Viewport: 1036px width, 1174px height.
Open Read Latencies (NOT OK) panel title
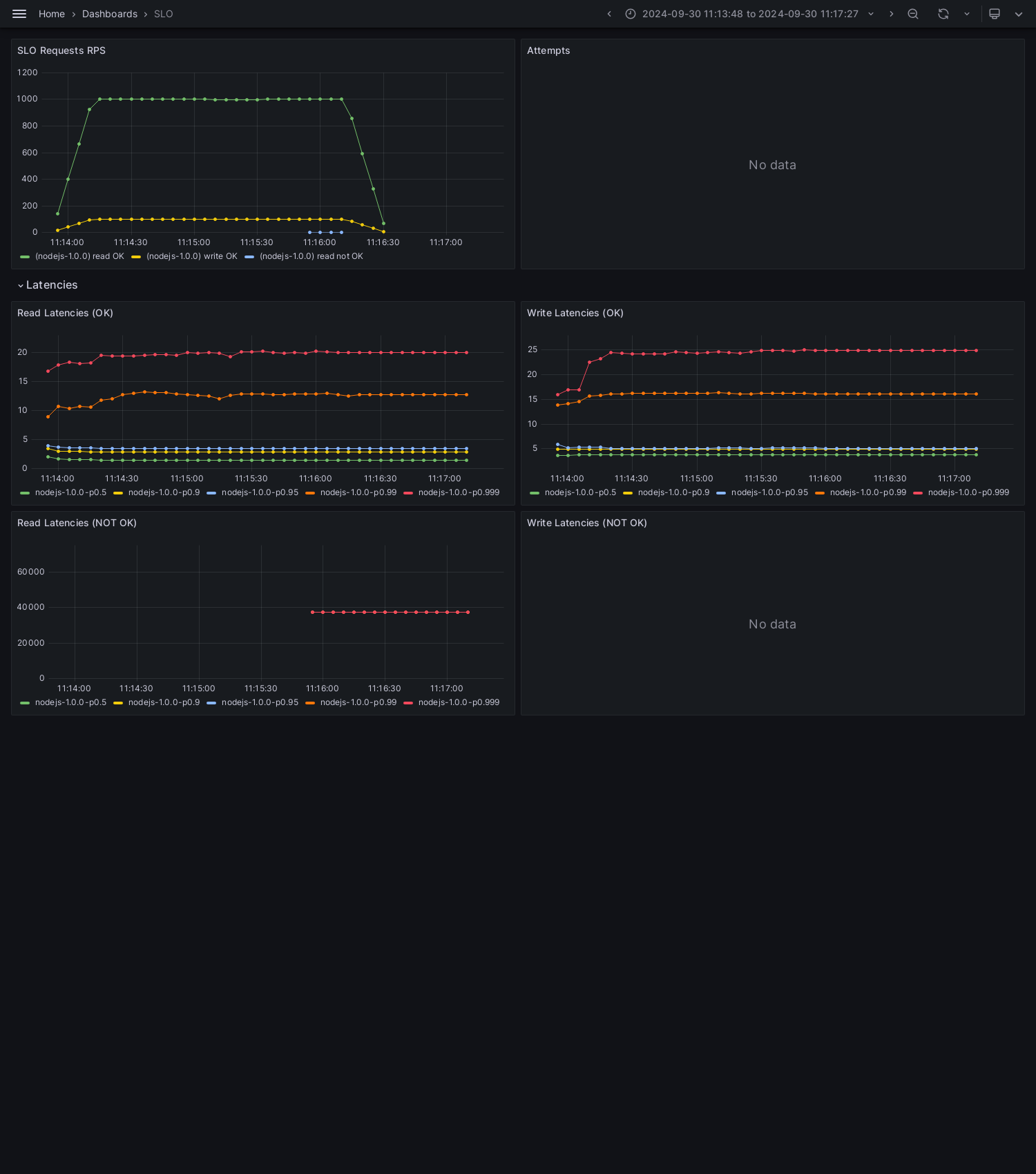tap(77, 523)
